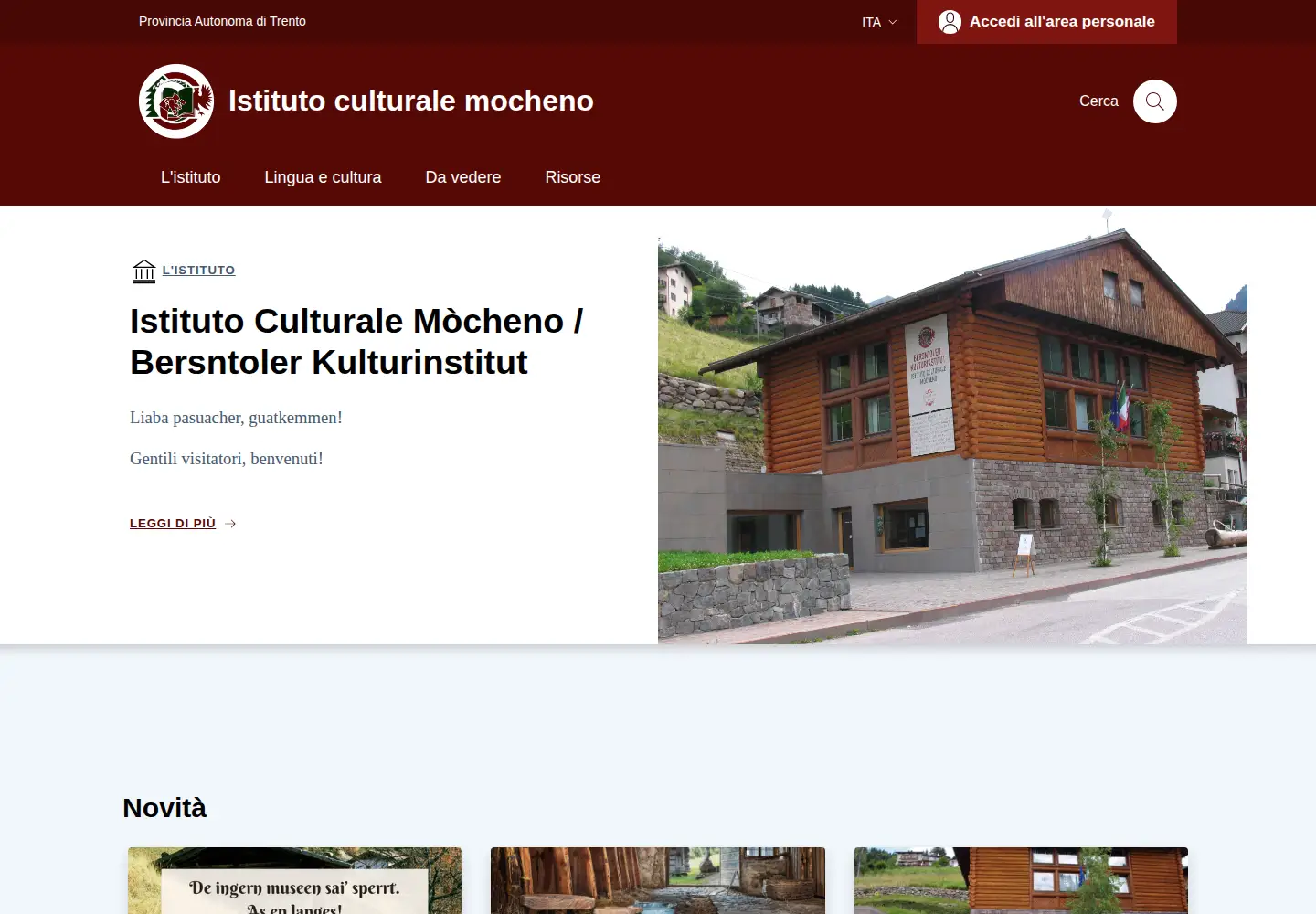The width and height of the screenshot is (1316, 914).
Task: Open the Da vedere menu
Action: coord(463,177)
